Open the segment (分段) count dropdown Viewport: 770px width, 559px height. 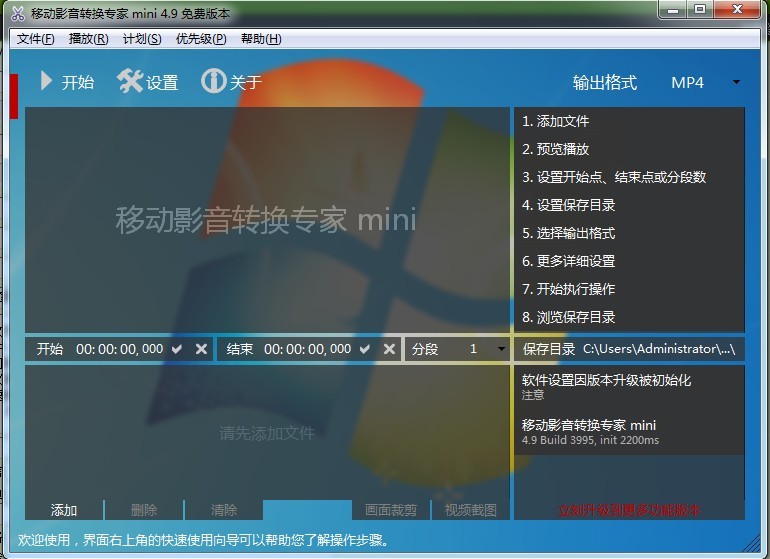500,349
